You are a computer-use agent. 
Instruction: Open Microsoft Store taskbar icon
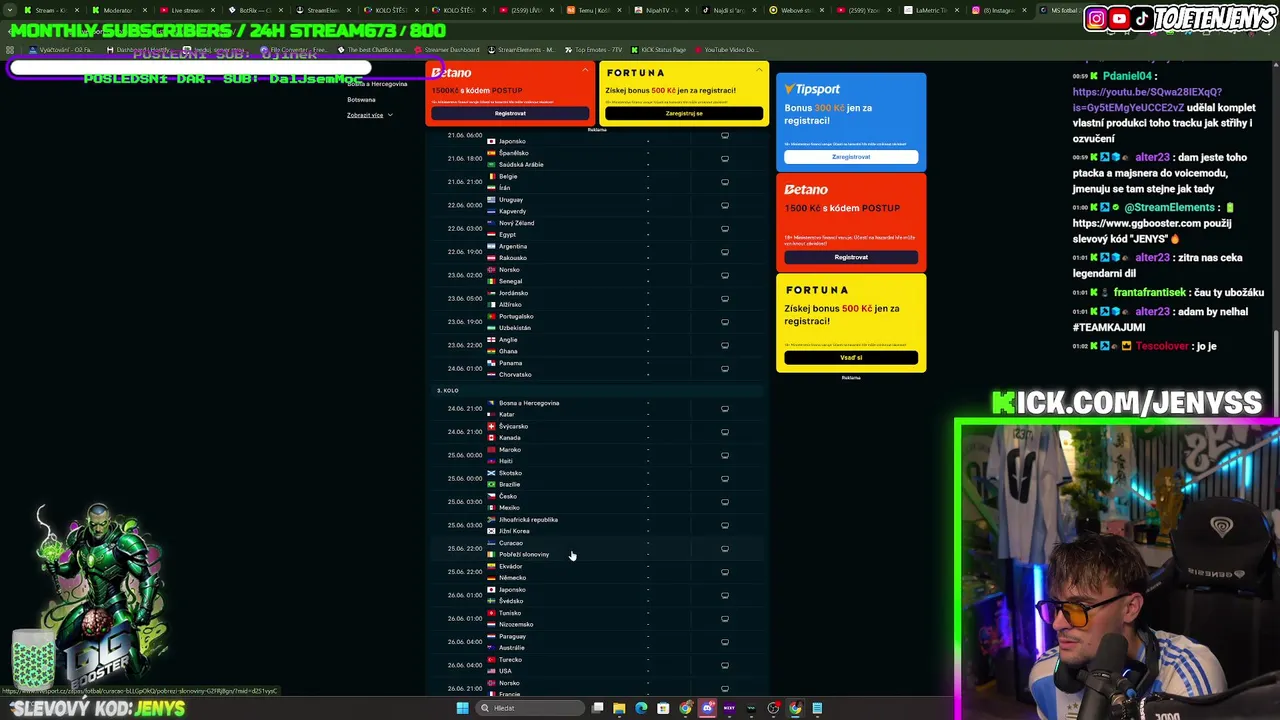[663, 708]
